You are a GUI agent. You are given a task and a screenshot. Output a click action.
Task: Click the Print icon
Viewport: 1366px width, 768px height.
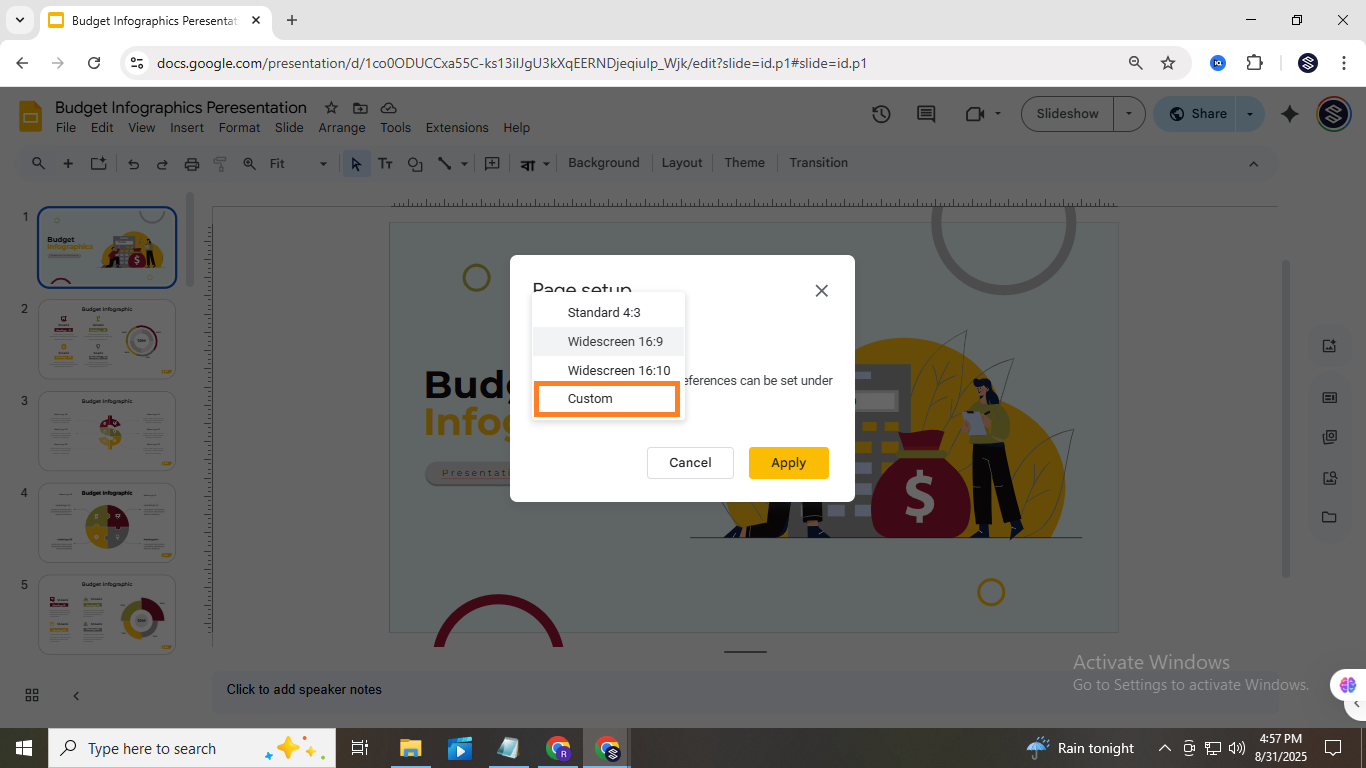[192, 164]
